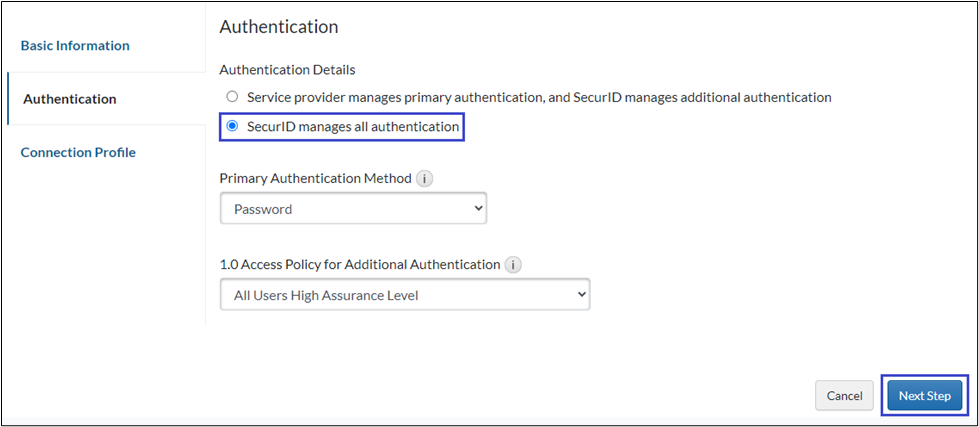Select the 'Service provider manages primary authentication' radio button
Screen dimensions: 979x427
232,97
